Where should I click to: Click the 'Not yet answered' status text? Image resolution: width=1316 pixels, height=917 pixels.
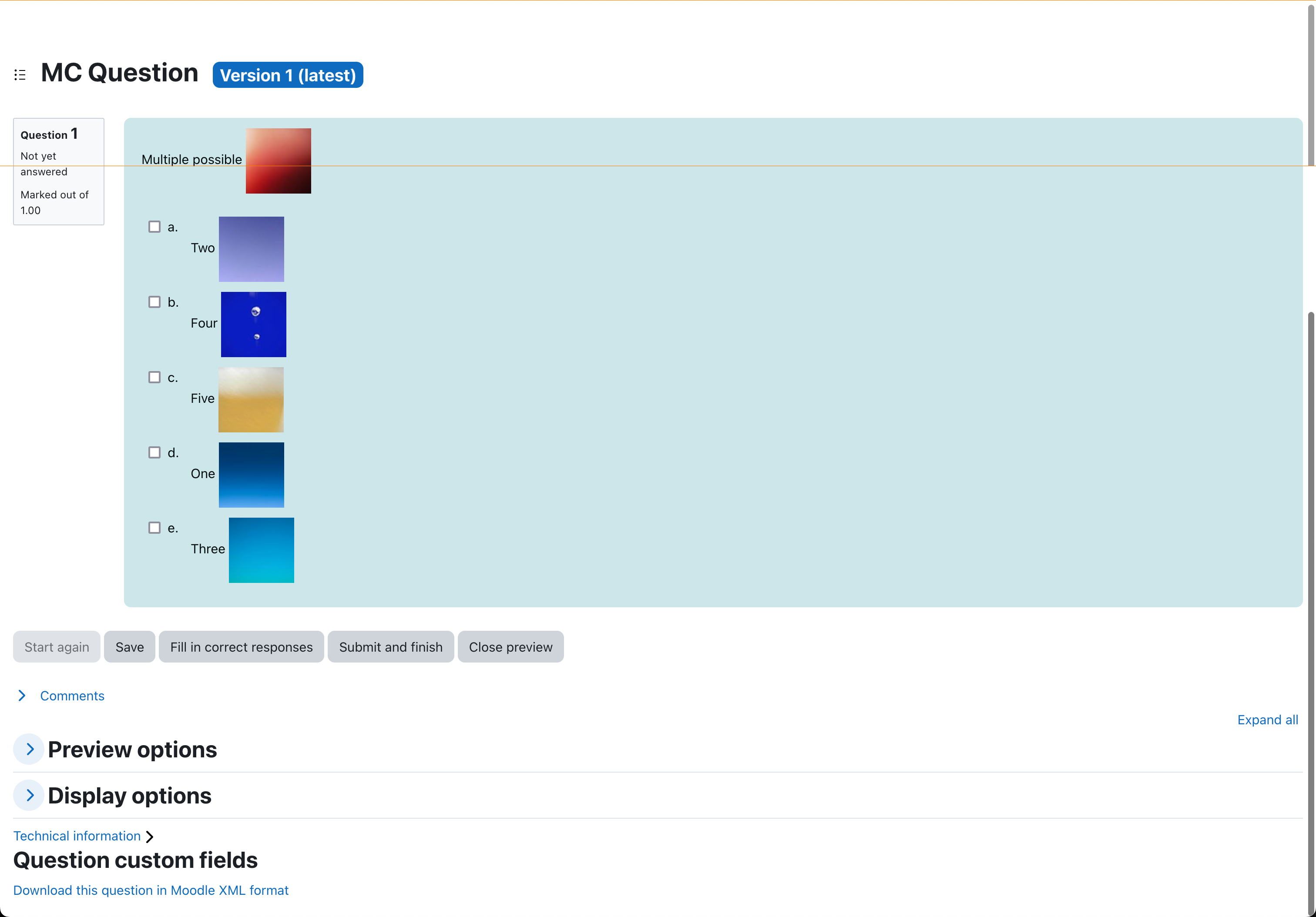coord(44,164)
